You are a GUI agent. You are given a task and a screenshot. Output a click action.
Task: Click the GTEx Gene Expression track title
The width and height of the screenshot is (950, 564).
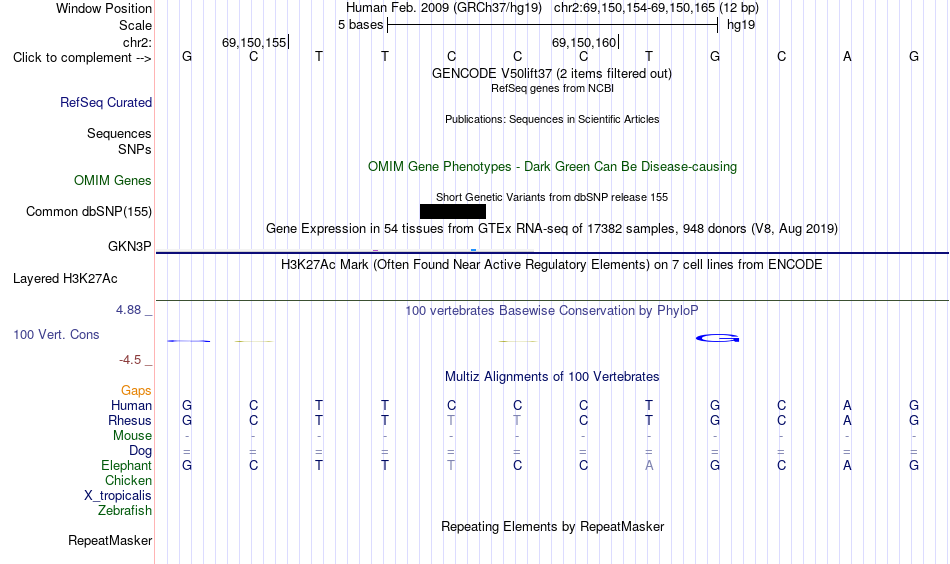tap(552, 228)
